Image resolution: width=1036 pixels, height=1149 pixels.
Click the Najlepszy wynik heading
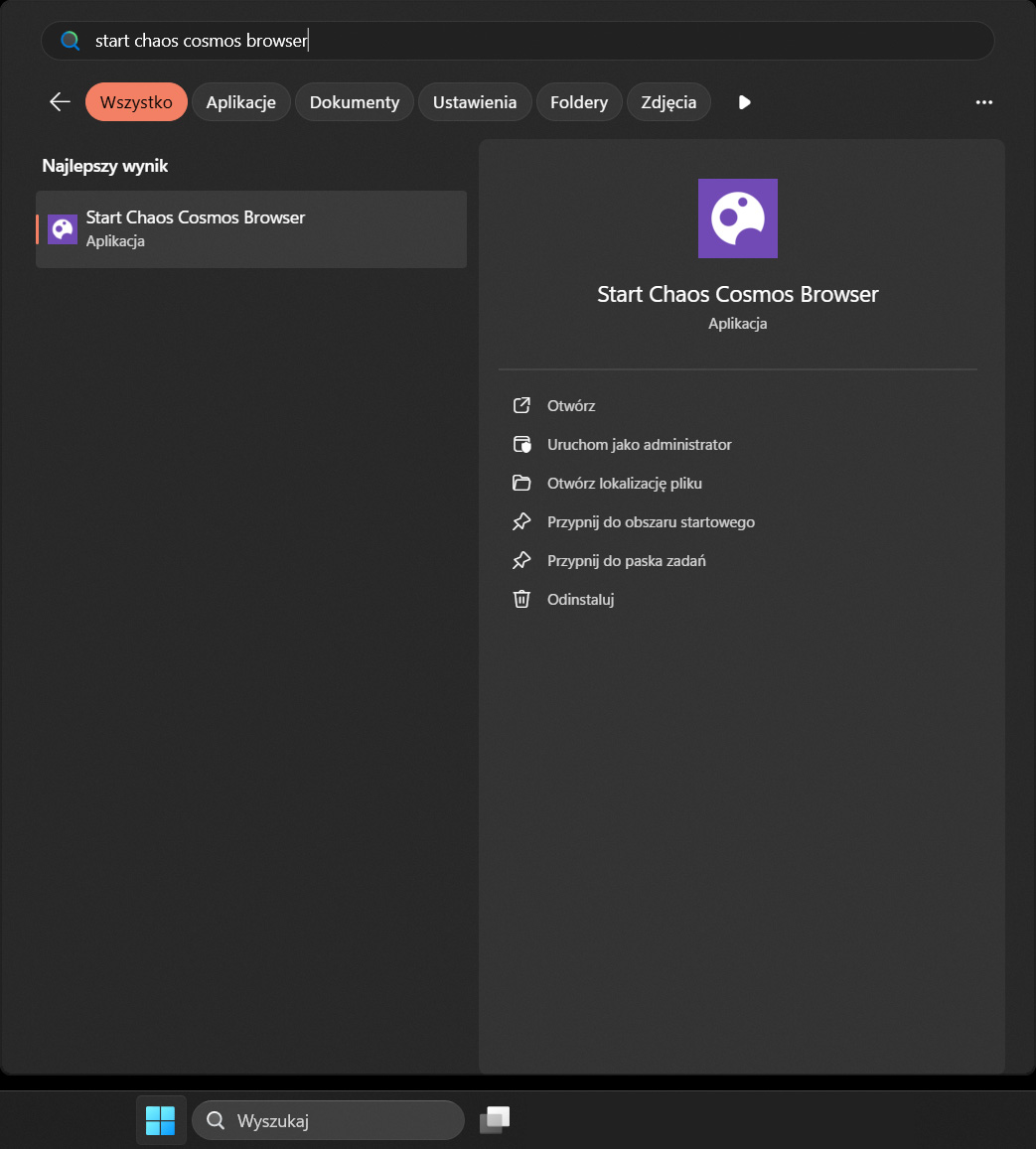[x=104, y=166]
